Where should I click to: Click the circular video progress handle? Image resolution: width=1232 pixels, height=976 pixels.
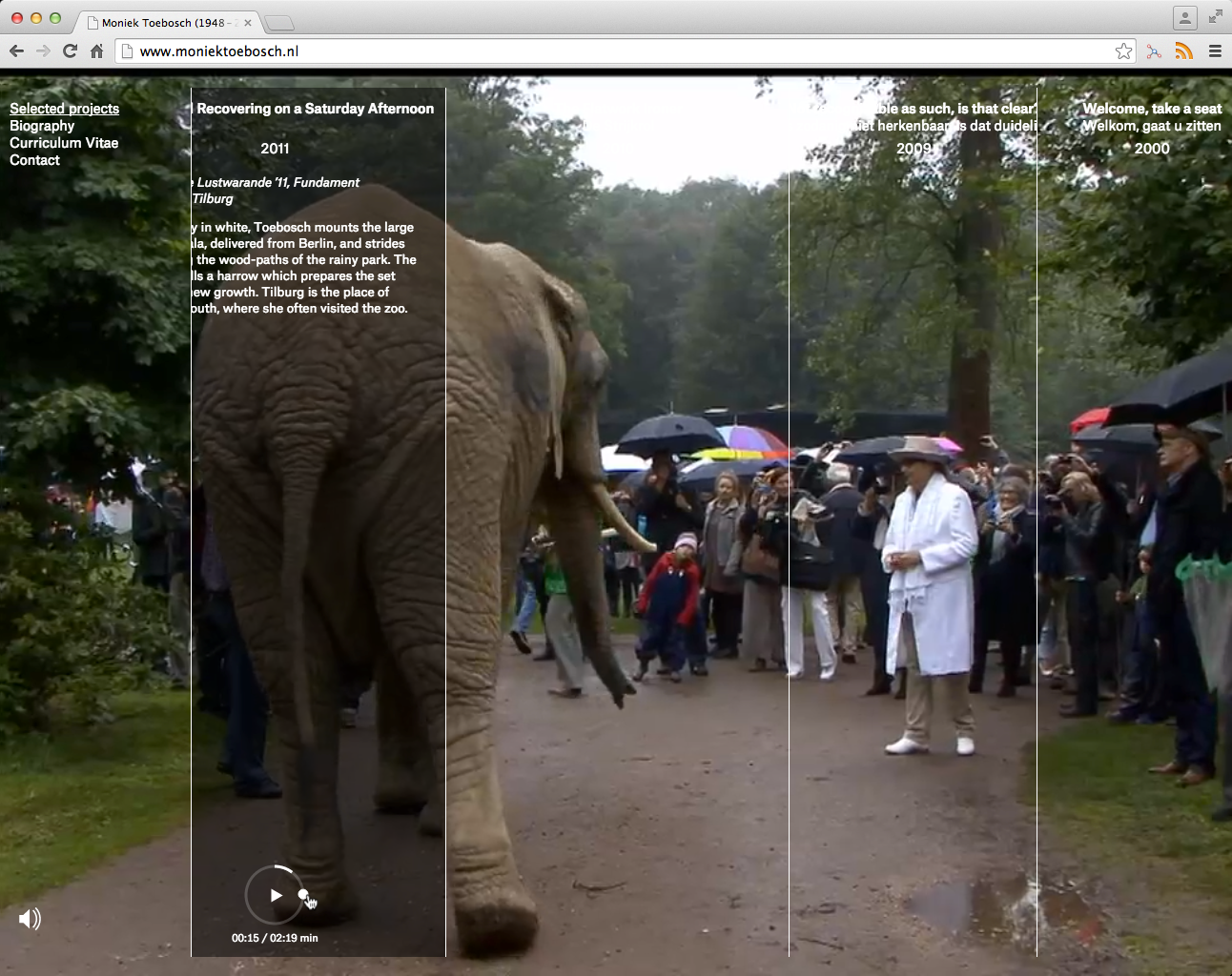click(303, 894)
